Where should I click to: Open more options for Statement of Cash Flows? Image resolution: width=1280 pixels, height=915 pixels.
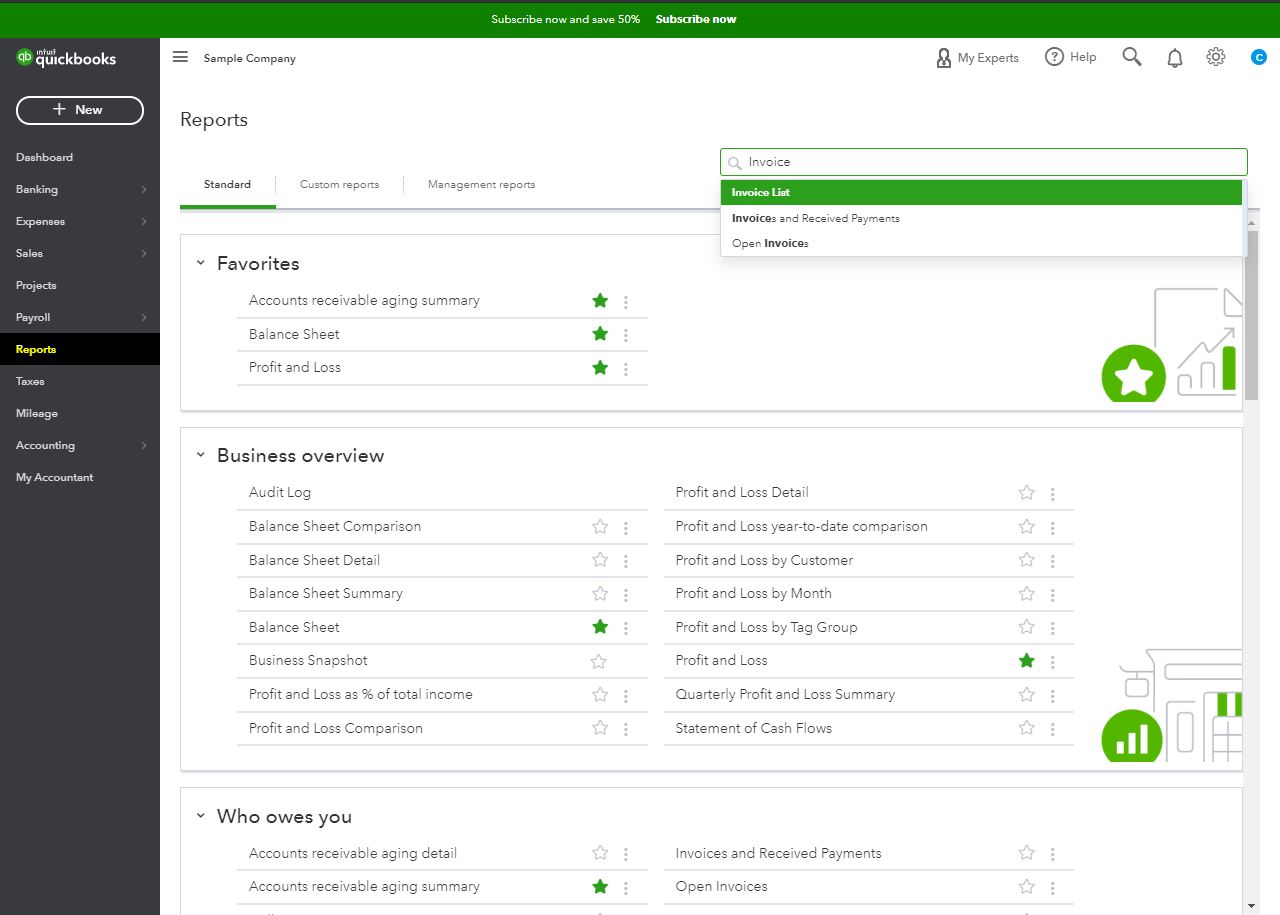click(1052, 729)
